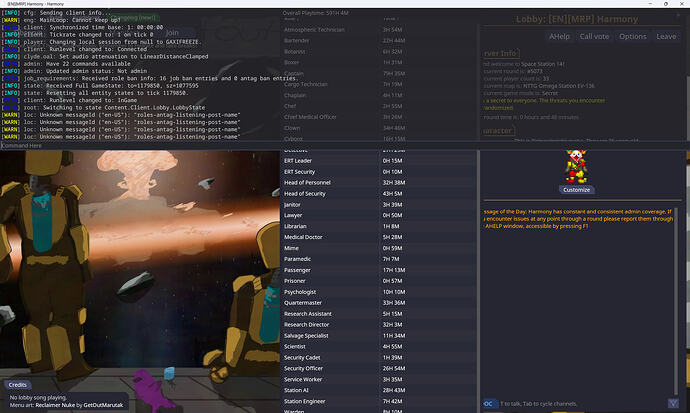Select the Service Worker job row

(378, 379)
